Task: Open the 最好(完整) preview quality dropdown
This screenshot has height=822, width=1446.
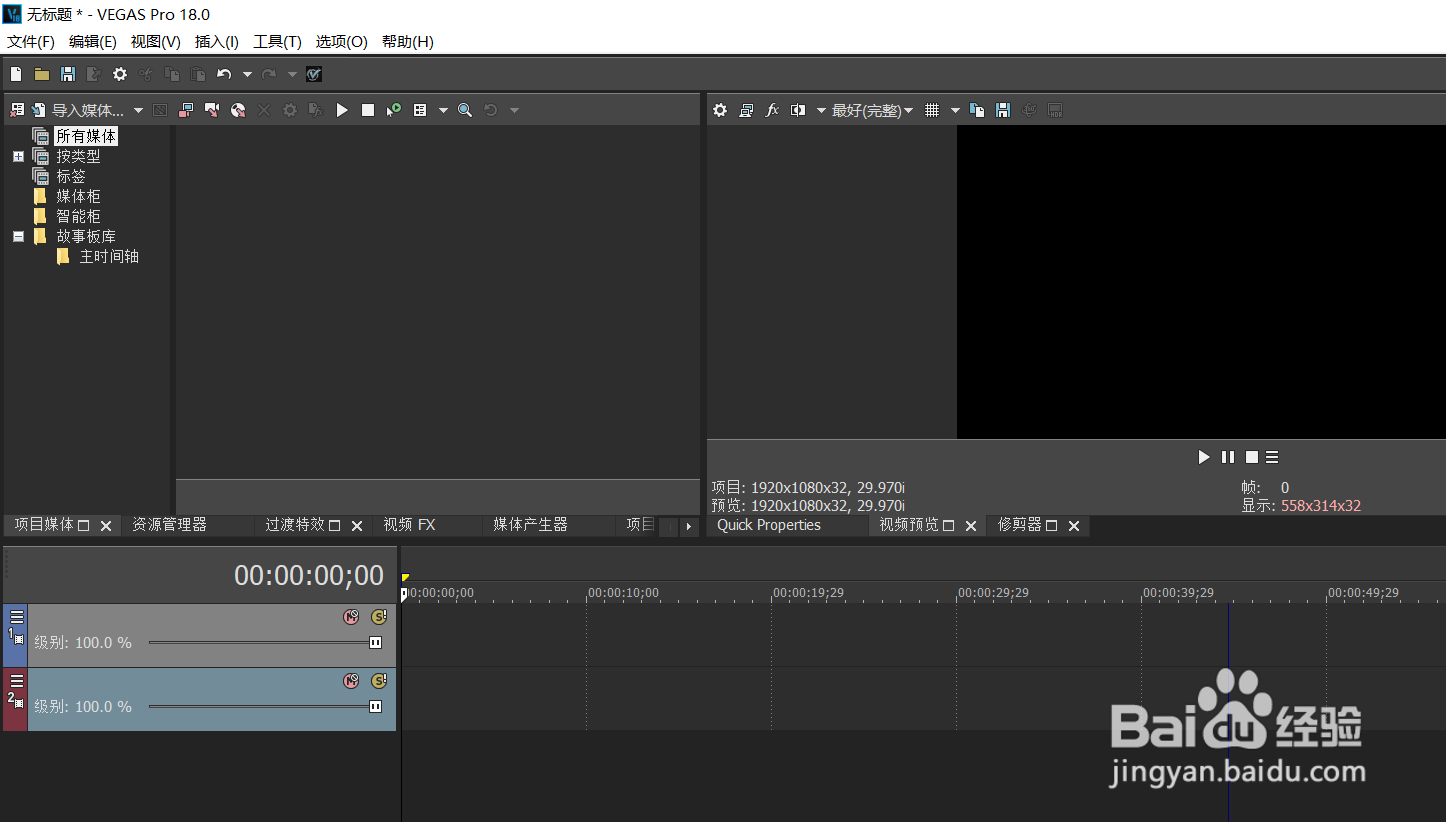Action: [873, 110]
